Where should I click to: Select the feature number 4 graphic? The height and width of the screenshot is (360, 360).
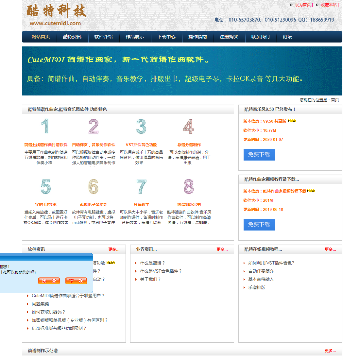tap(189, 127)
